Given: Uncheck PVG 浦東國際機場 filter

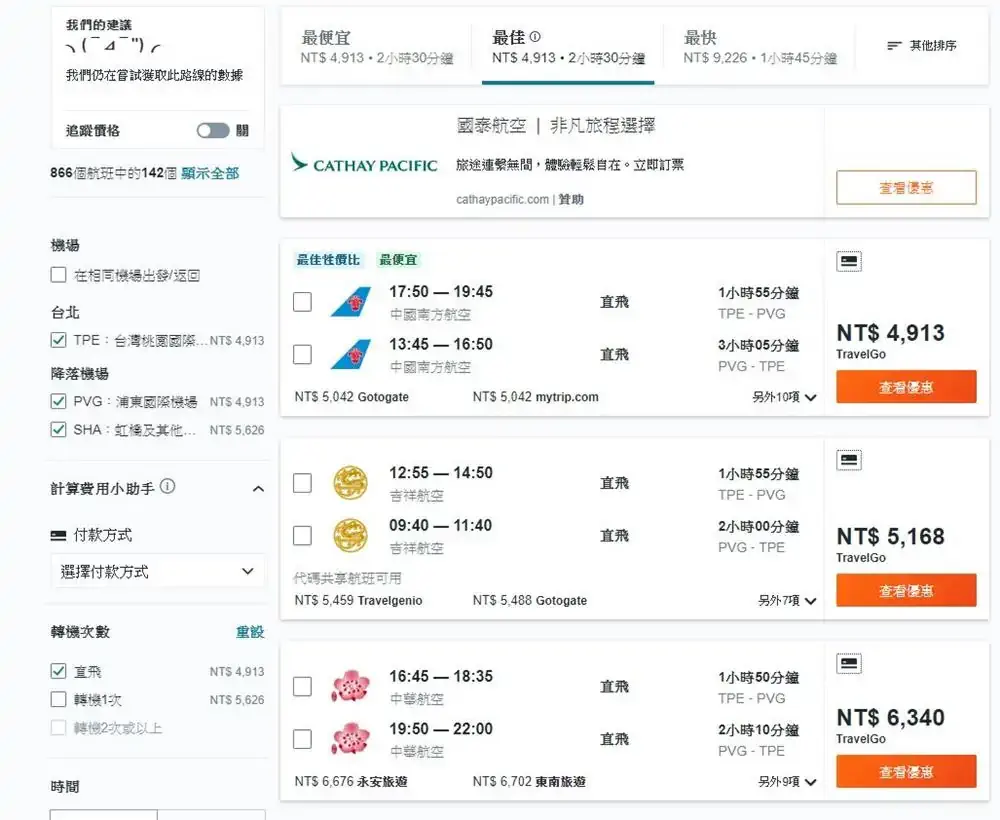Looking at the screenshot, I should coord(58,401).
